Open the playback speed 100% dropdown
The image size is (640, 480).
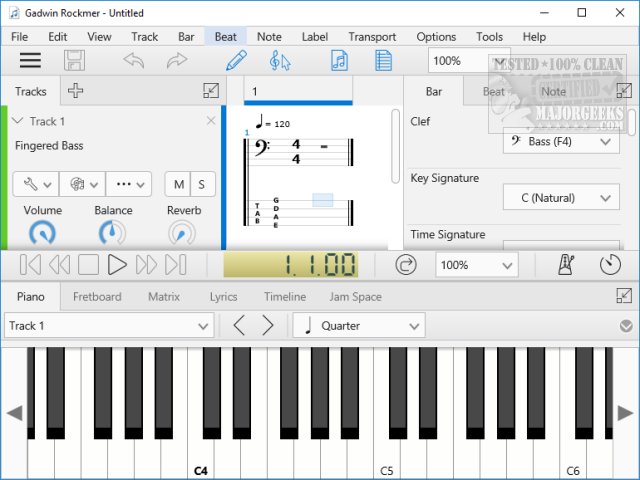[x=477, y=264]
